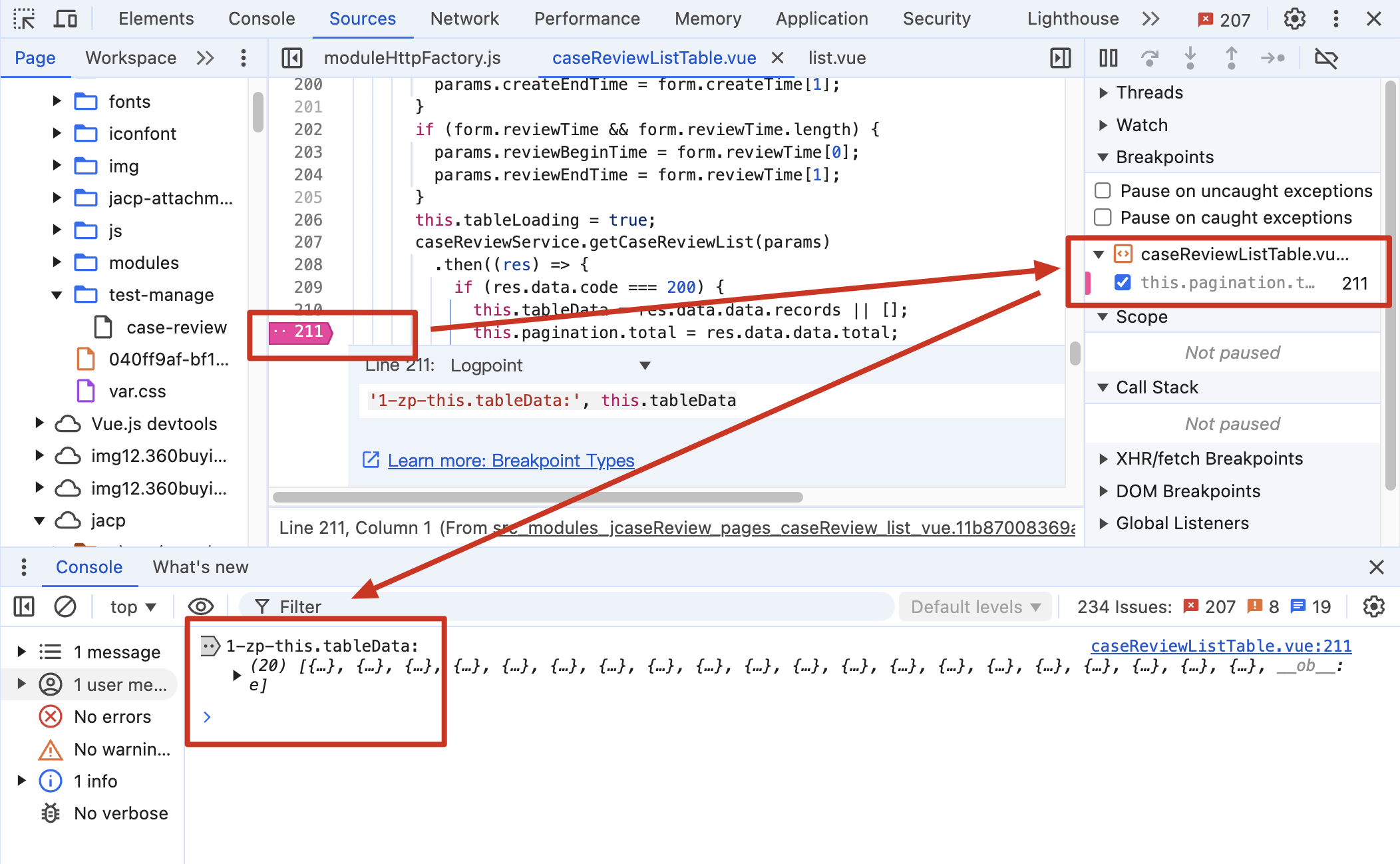Open Learn more: Breakpoint Types link
Viewport: 1400px width, 864px height.
(510, 461)
